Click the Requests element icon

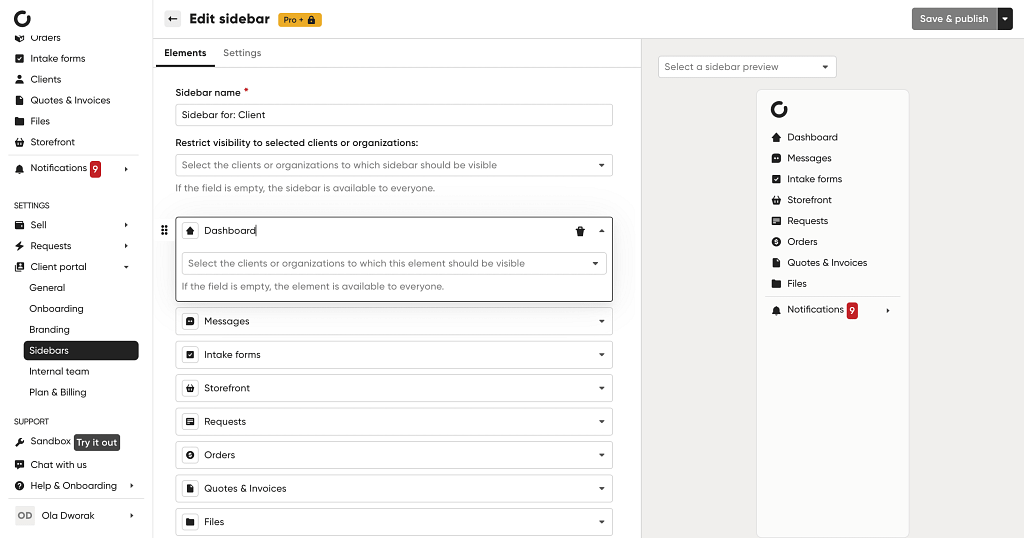pyautogui.click(x=190, y=422)
